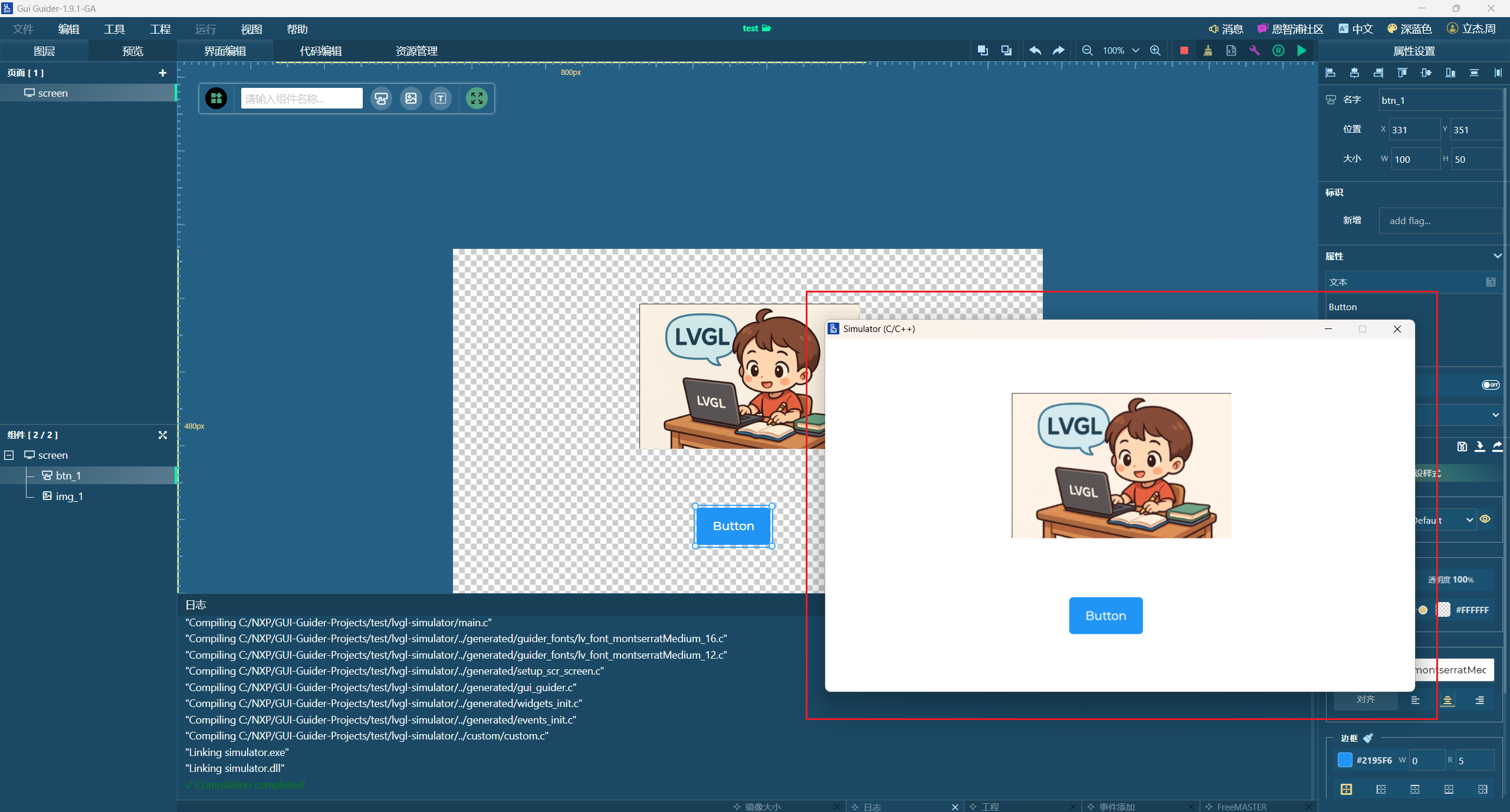Switch language via 中文 button
Image resolution: width=1510 pixels, height=812 pixels.
(x=1355, y=29)
